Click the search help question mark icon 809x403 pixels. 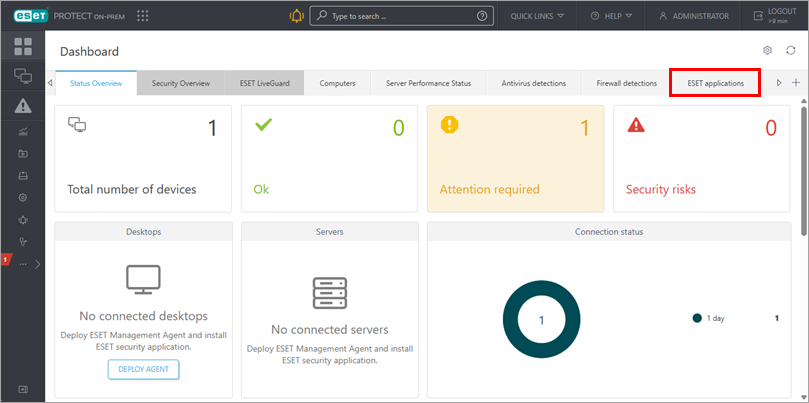pyautogui.click(x=483, y=16)
